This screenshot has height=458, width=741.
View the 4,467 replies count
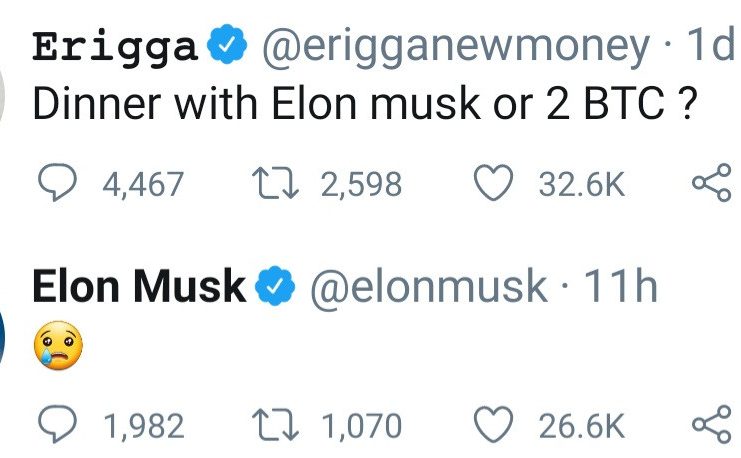click(143, 184)
